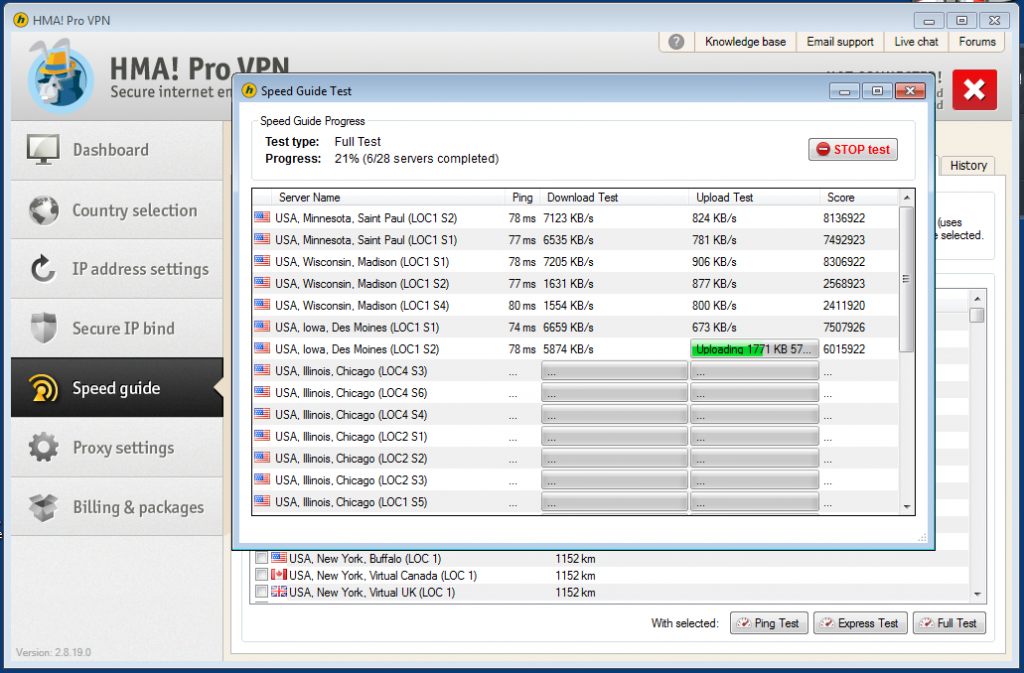Click the test results scroll-down arrow
This screenshot has height=673, width=1024.
point(906,507)
